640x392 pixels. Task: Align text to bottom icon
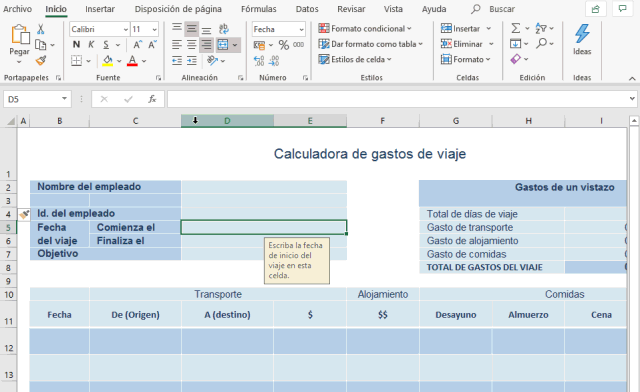[207, 29]
